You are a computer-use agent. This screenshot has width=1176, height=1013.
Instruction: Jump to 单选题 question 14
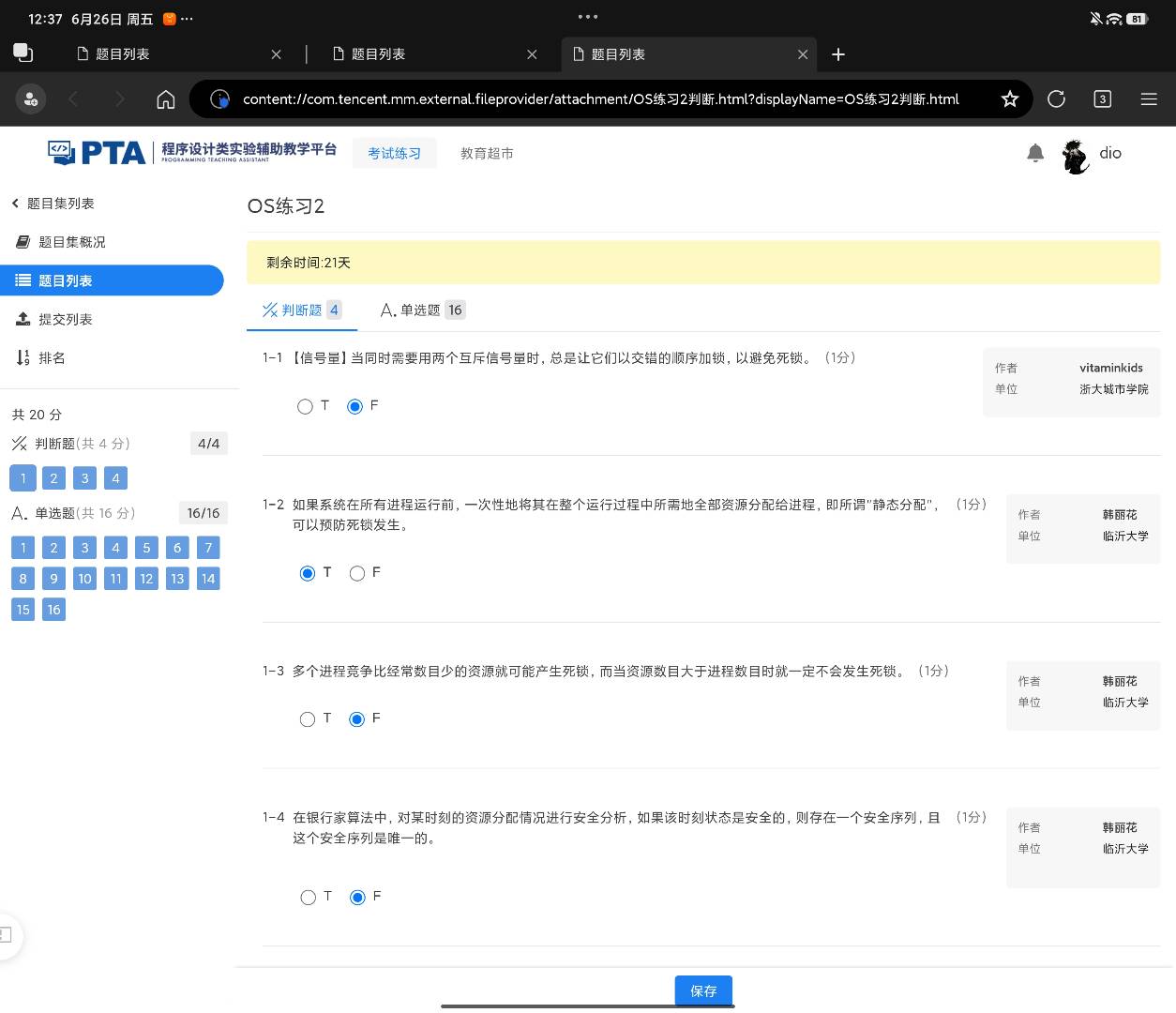pos(208,579)
